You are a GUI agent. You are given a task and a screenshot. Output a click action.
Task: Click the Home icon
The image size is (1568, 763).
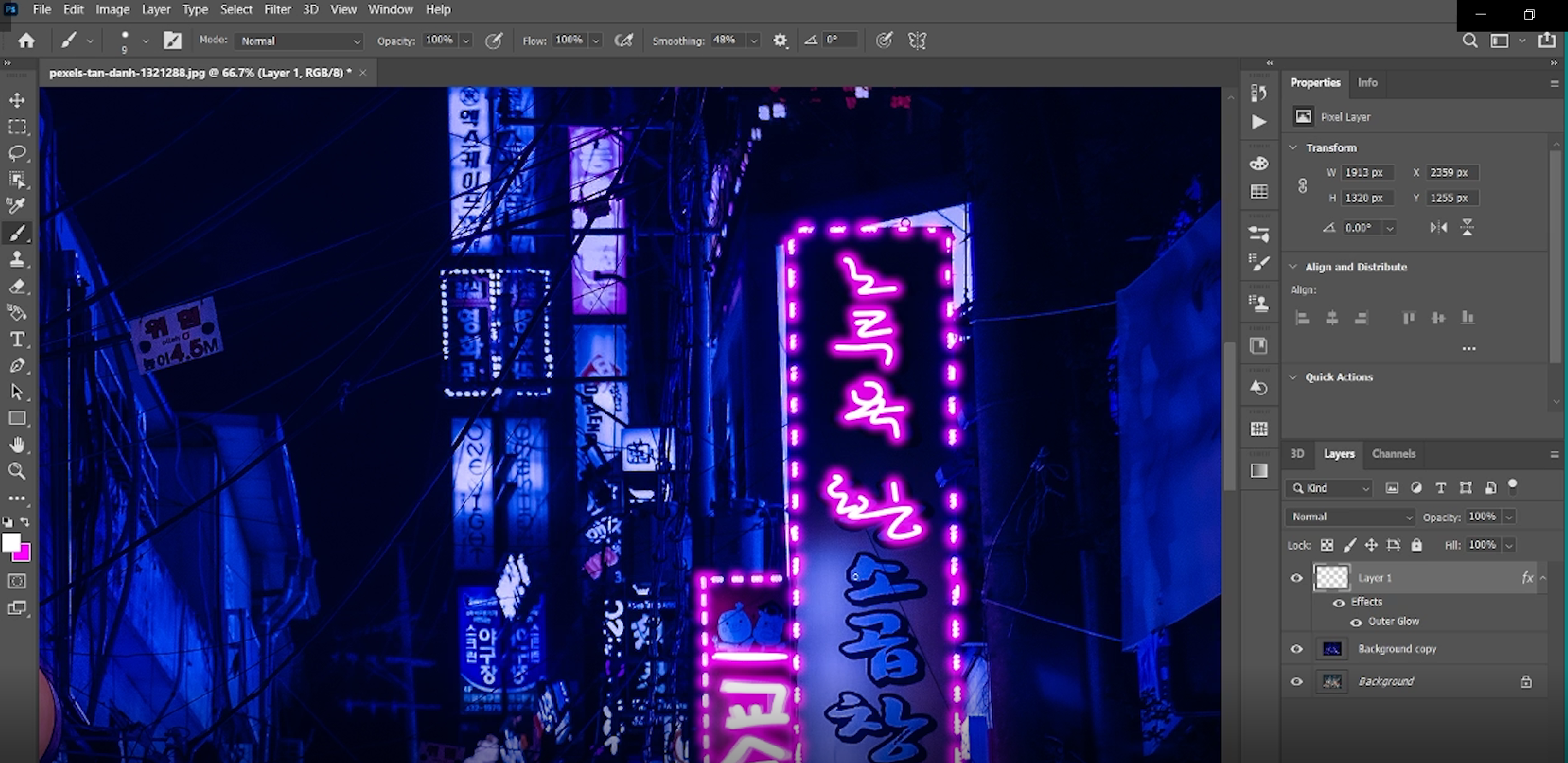[27, 40]
